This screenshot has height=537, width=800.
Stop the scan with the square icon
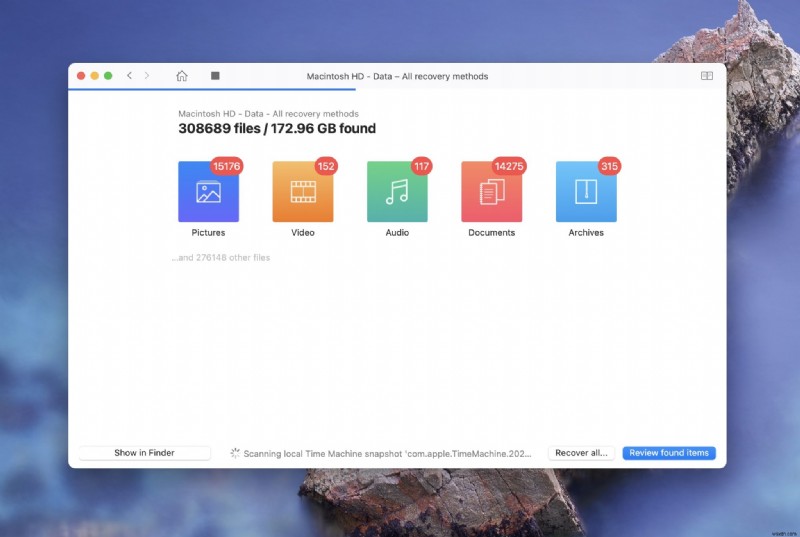[x=215, y=75]
